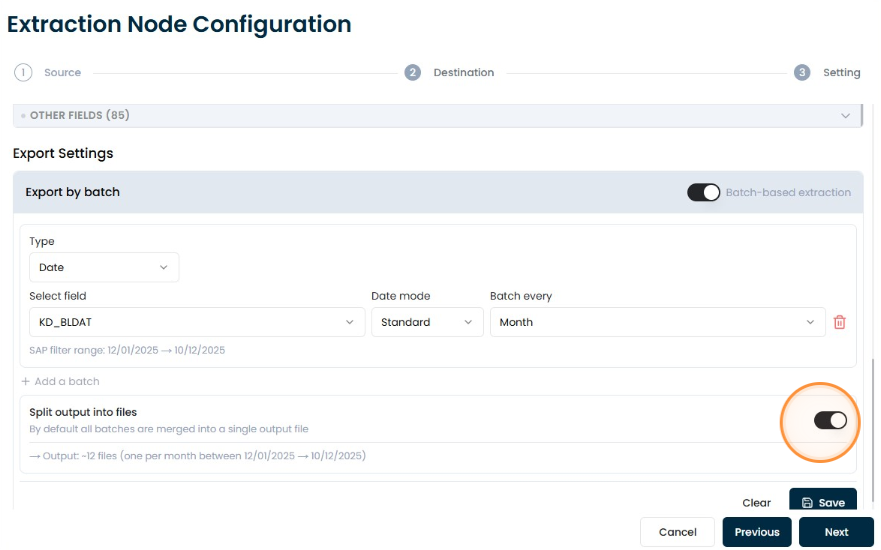This screenshot has height=550, width=881.
Task: Click the Output ~12 files summary text
Action: tap(197, 456)
